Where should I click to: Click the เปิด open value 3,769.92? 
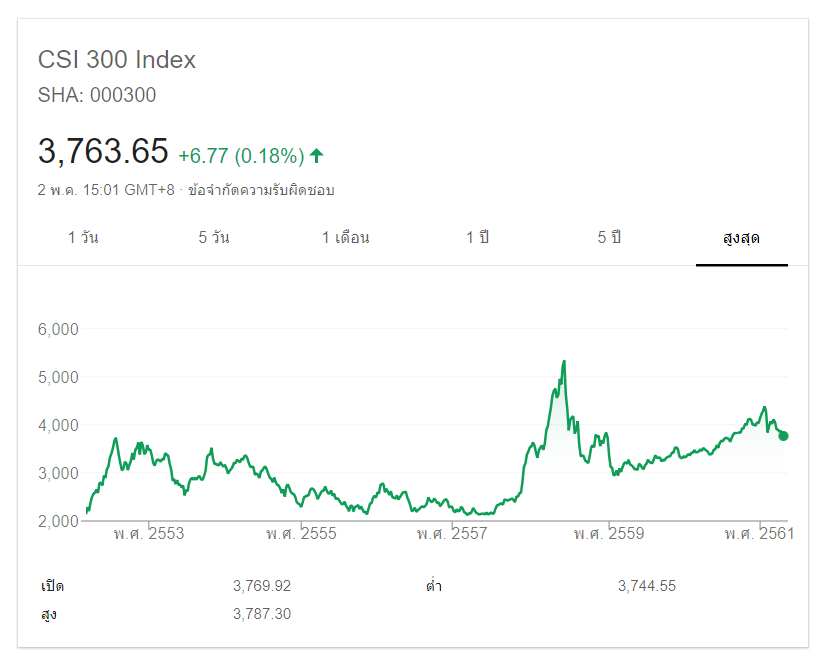pyautogui.click(x=262, y=586)
